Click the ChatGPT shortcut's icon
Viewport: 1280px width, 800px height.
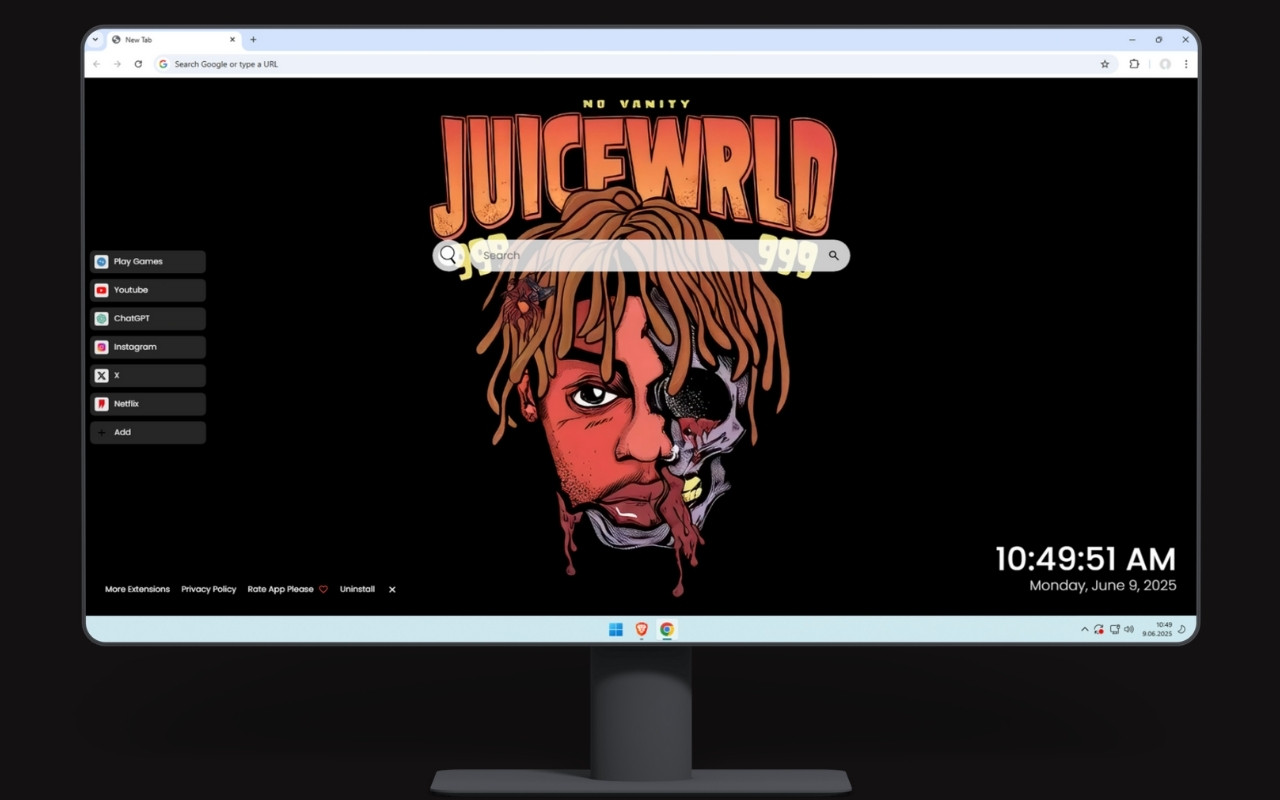pos(101,319)
